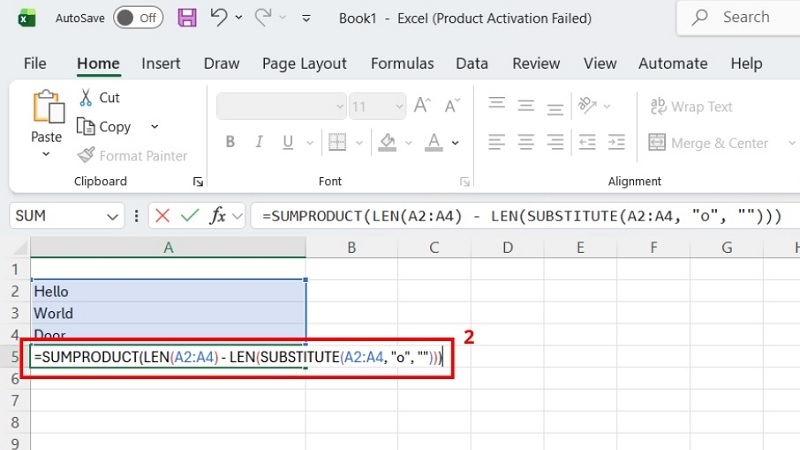Open the font name combo box

pos(281,106)
